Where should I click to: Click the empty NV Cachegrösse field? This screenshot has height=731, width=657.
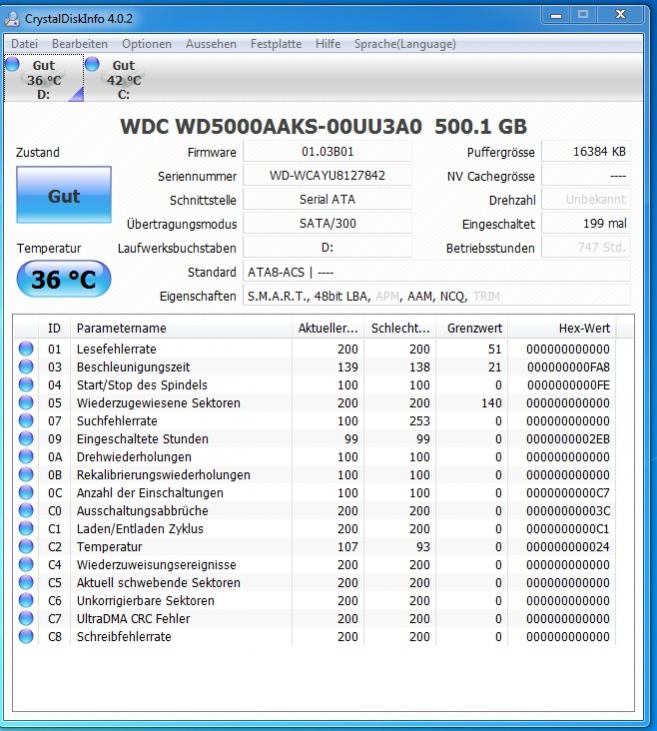tap(586, 176)
